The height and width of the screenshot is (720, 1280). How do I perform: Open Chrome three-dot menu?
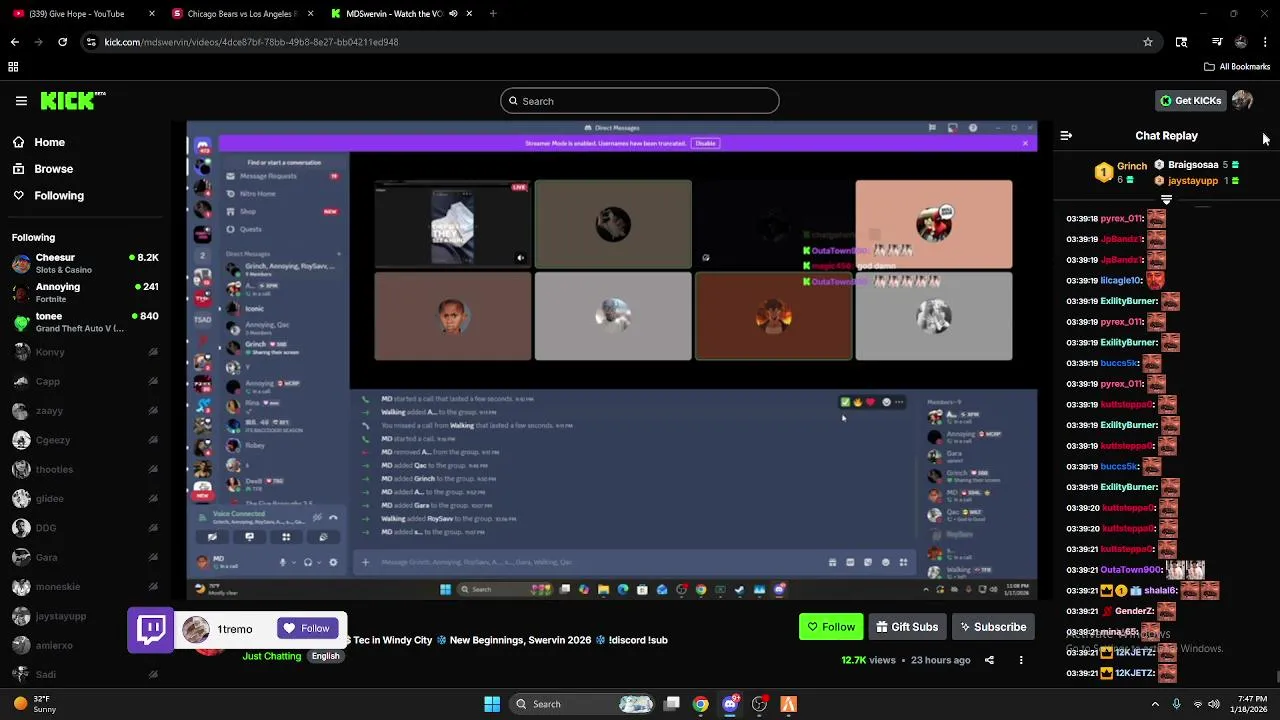[1266, 42]
